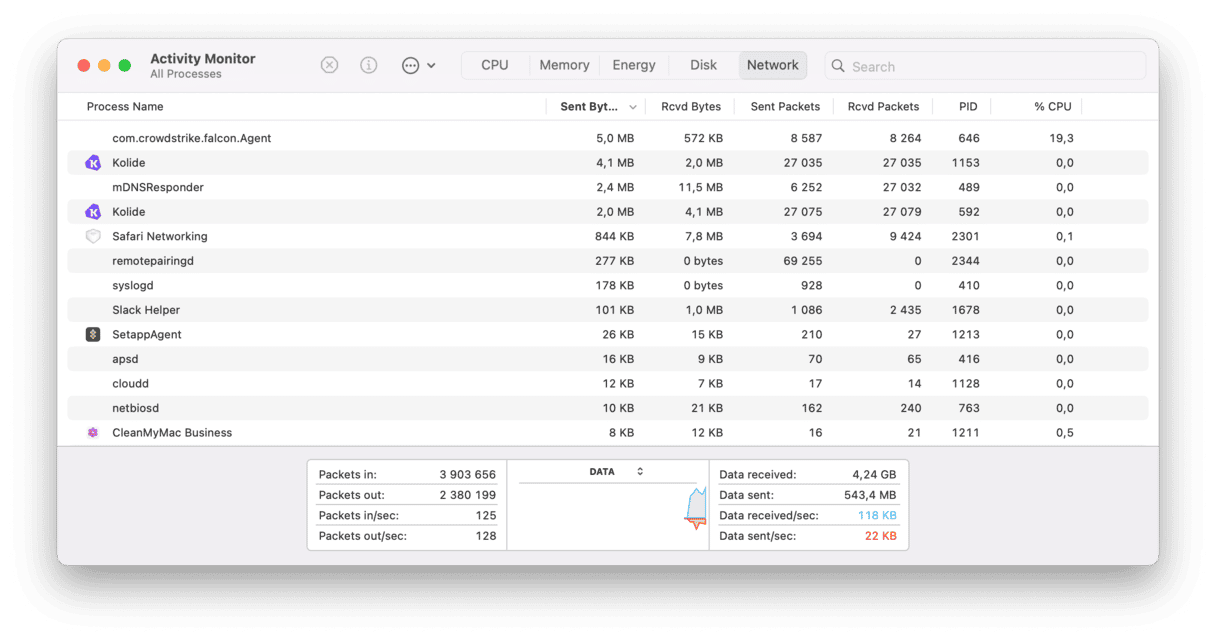Switch to the Memory tab
This screenshot has width=1216, height=641.
tap(564, 65)
